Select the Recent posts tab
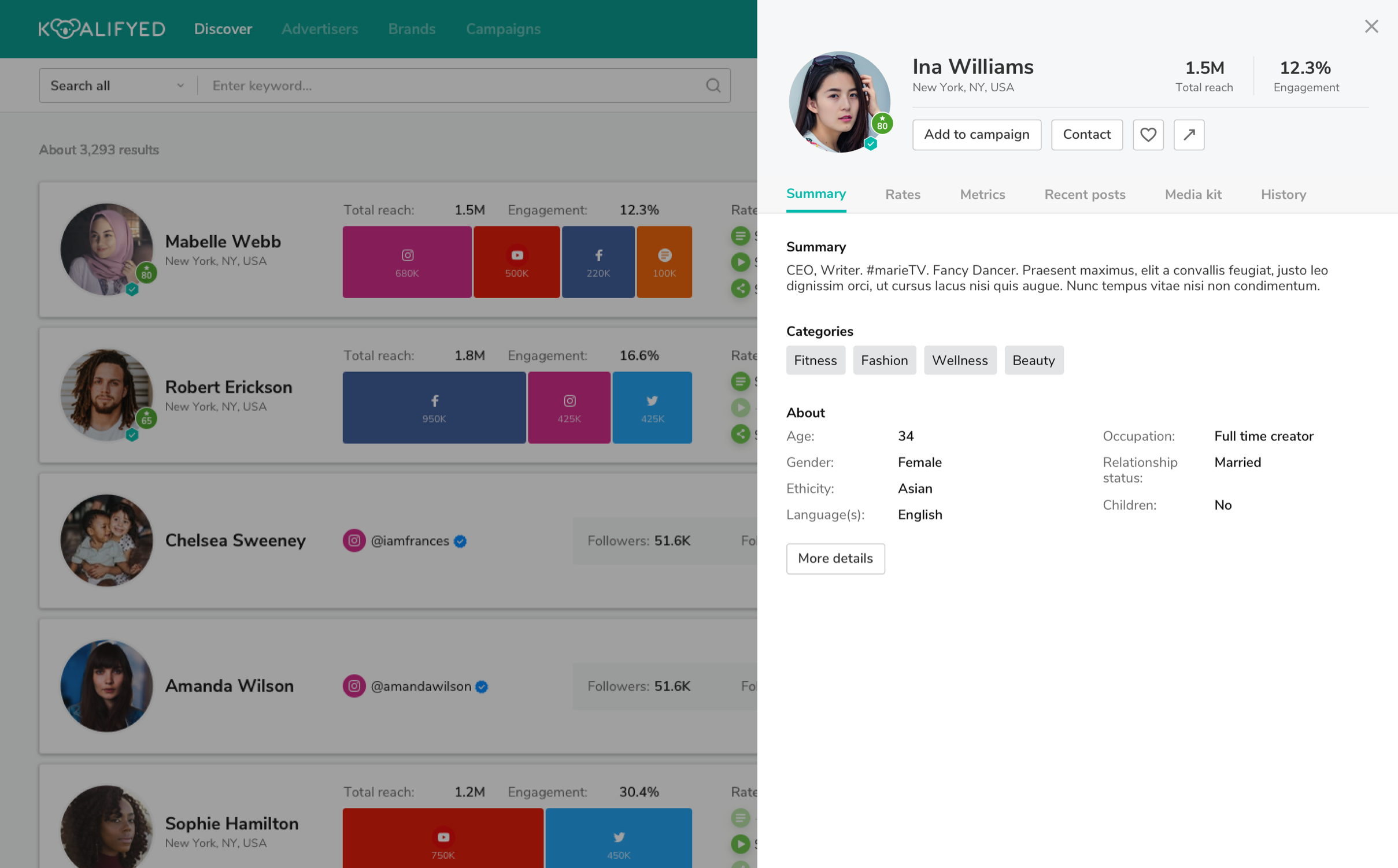 click(x=1085, y=195)
